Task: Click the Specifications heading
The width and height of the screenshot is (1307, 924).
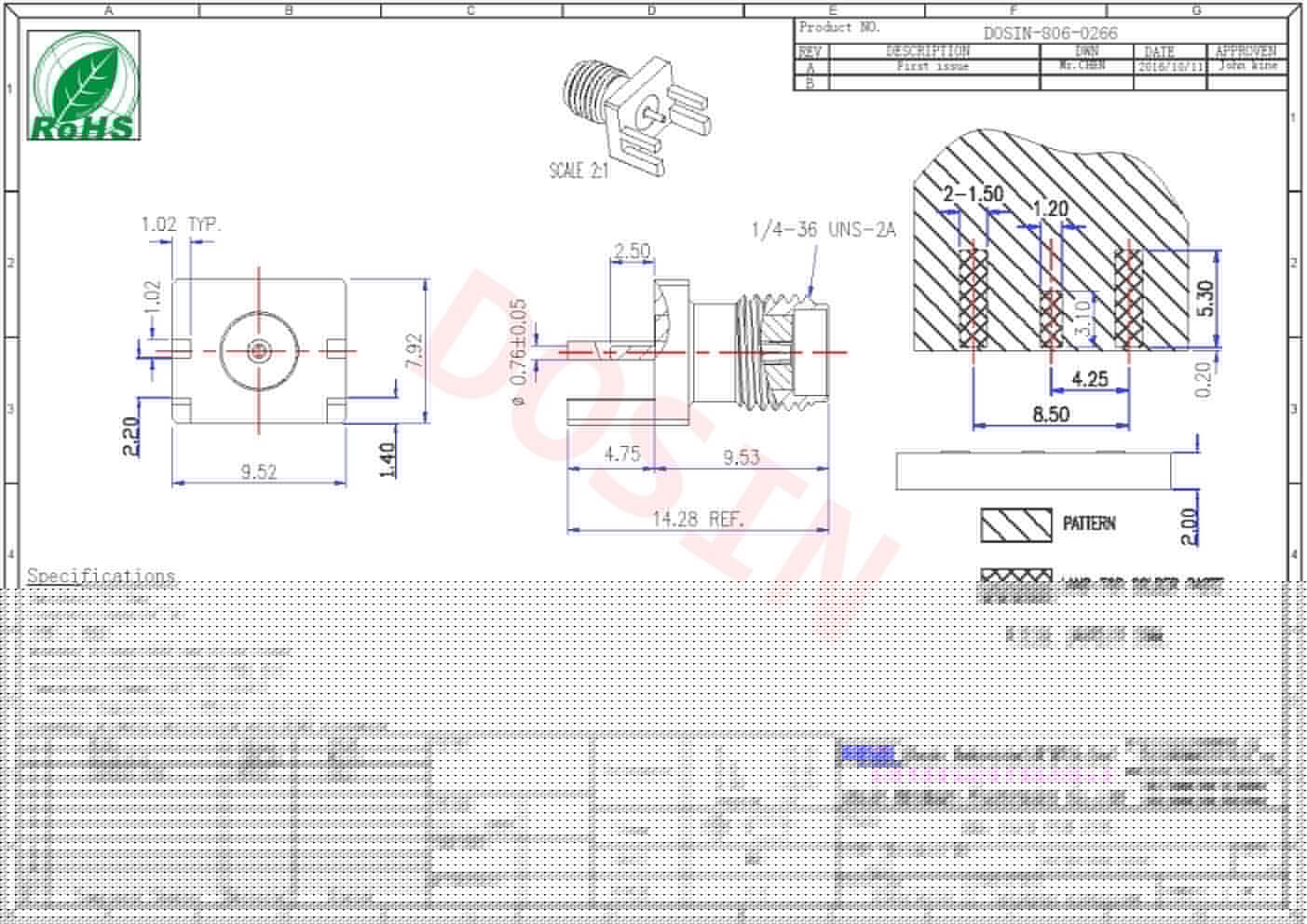Action: [x=101, y=576]
